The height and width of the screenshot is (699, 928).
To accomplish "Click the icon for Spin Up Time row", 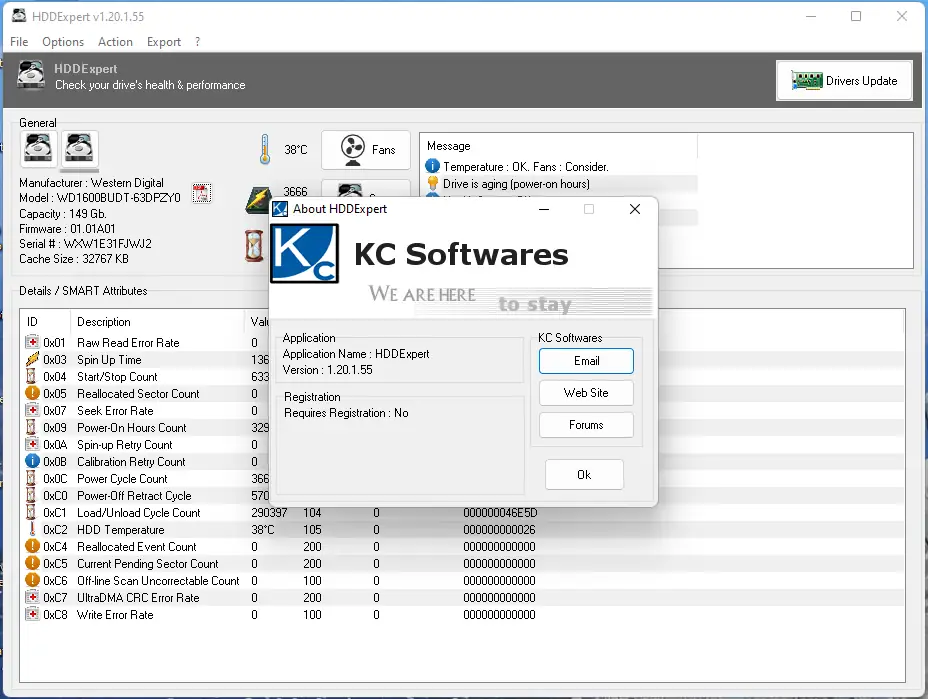I will pos(33,359).
